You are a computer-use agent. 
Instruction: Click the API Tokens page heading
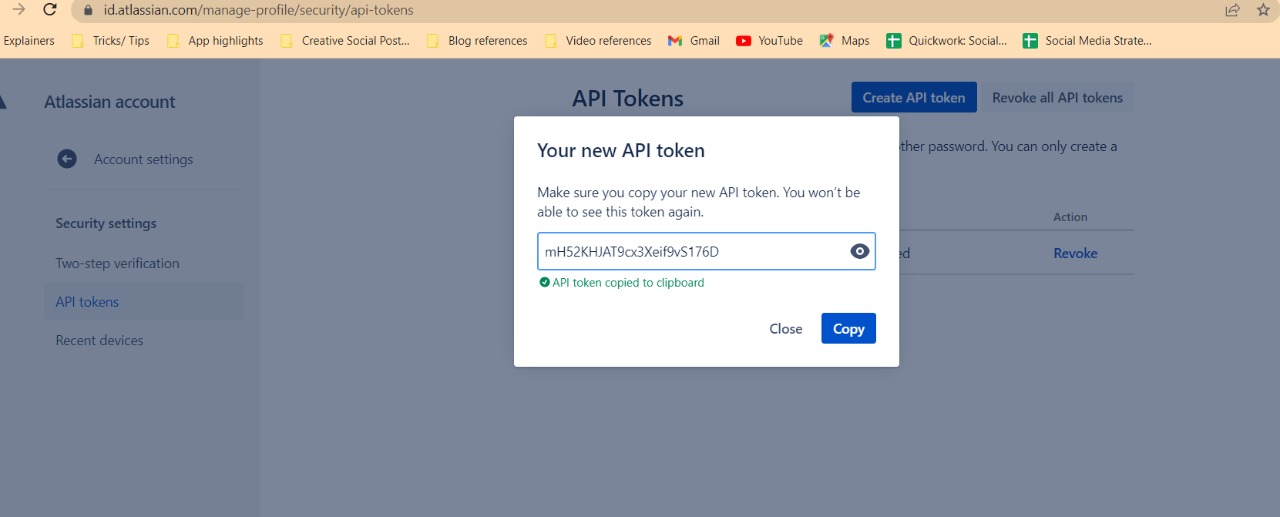coord(628,98)
